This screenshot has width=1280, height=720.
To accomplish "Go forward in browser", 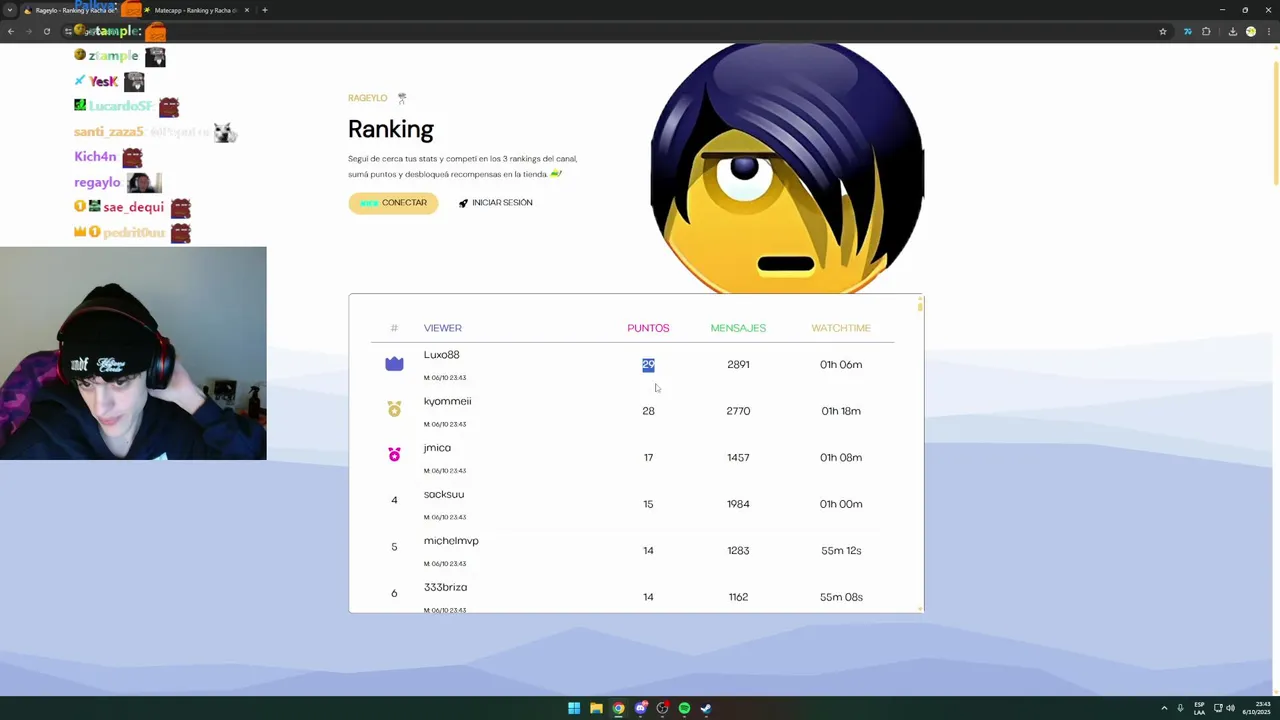I will 29,31.
